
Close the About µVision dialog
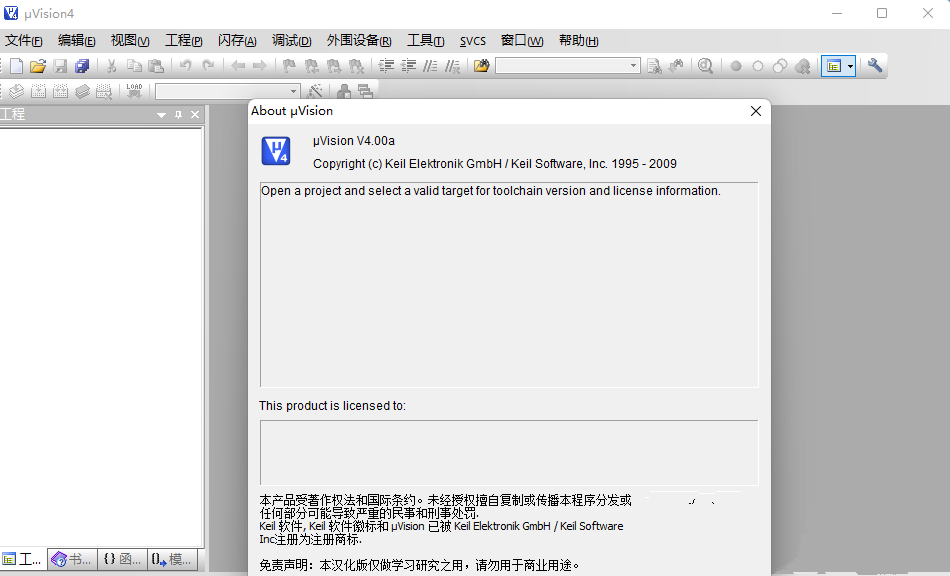click(756, 111)
